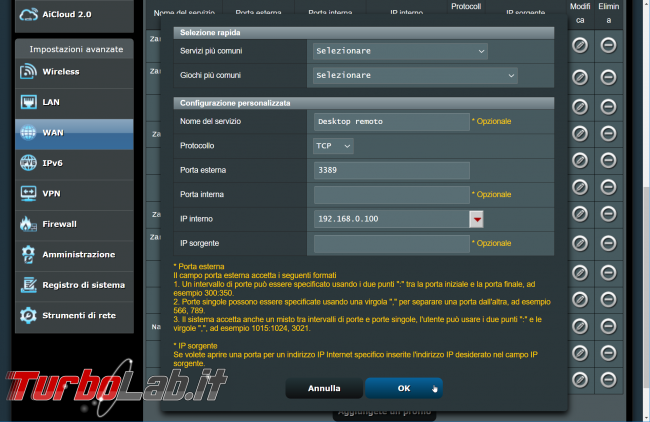This screenshot has height=422, width=650.
Task: Click the edit pencil icon in the last table row
Action: (x=580, y=380)
